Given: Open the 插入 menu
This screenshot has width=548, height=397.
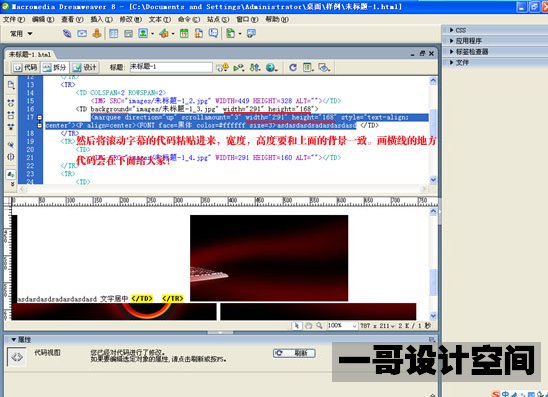Looking at the screenshot, I should (101, 19).
